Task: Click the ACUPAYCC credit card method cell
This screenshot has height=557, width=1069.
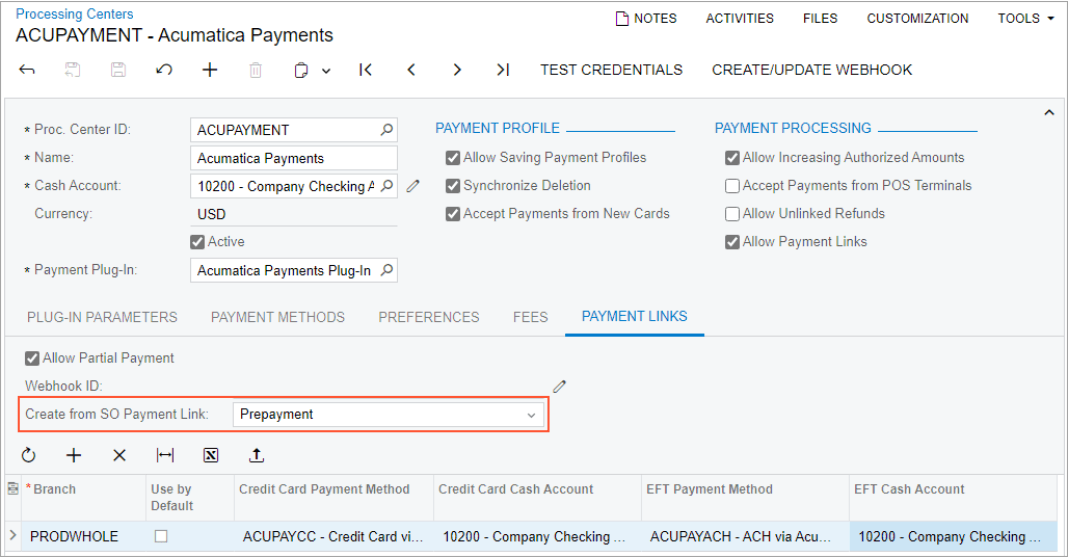Action: point(333,537)
